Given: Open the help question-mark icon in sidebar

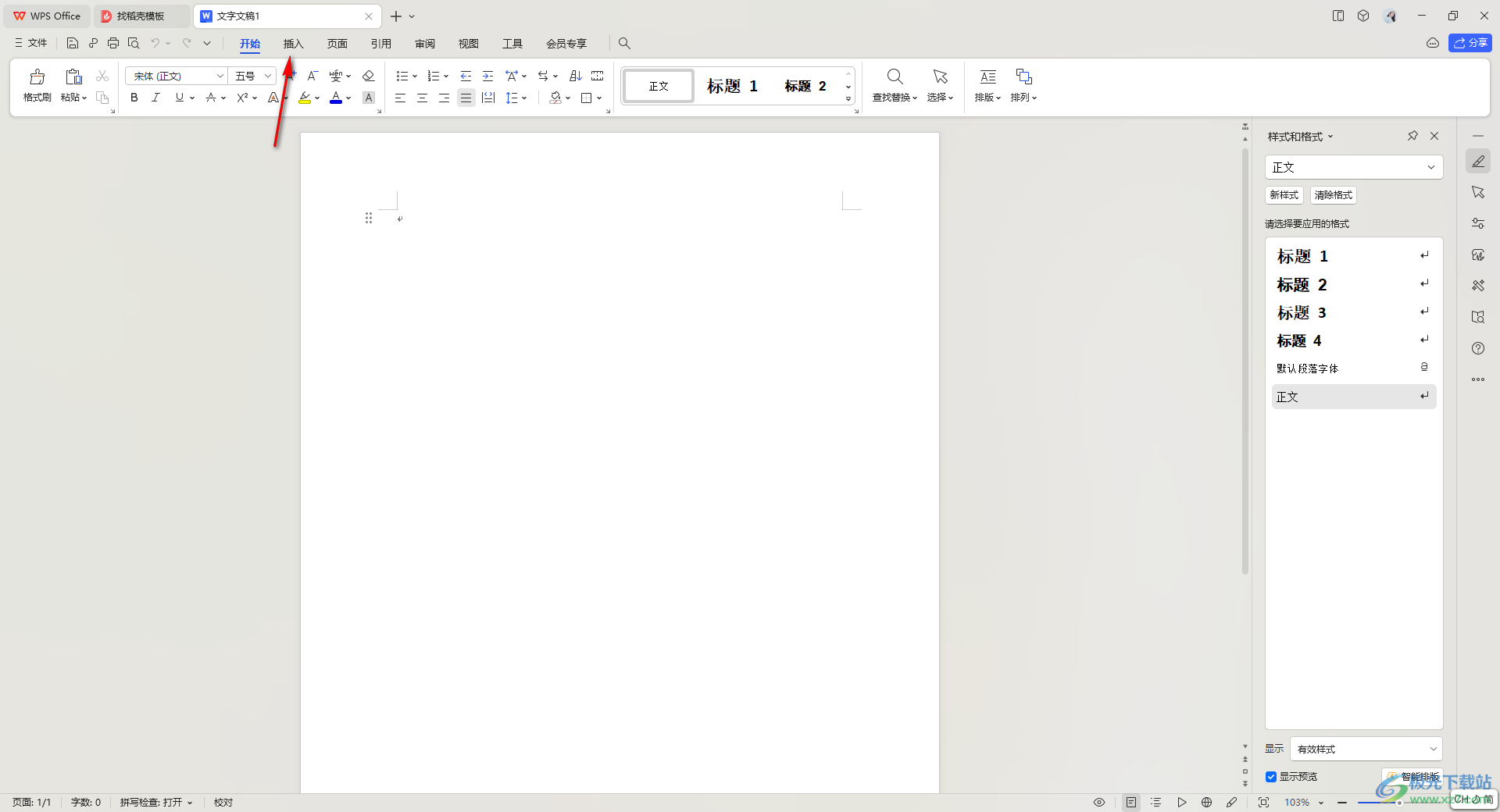Looking at the screenshot, I should click(1478, 348).
